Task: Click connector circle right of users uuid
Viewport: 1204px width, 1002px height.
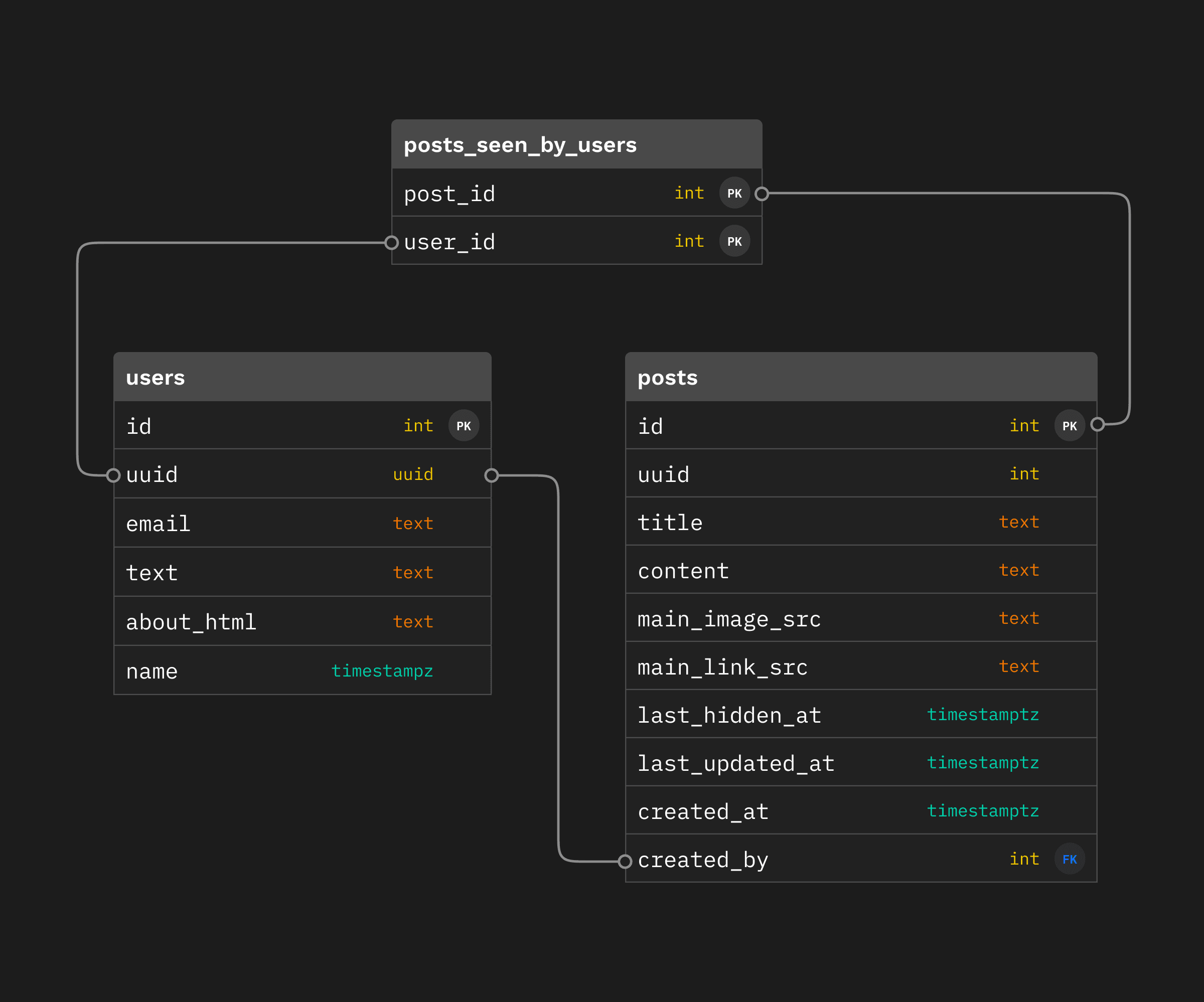Action: (x=491, y=475)
